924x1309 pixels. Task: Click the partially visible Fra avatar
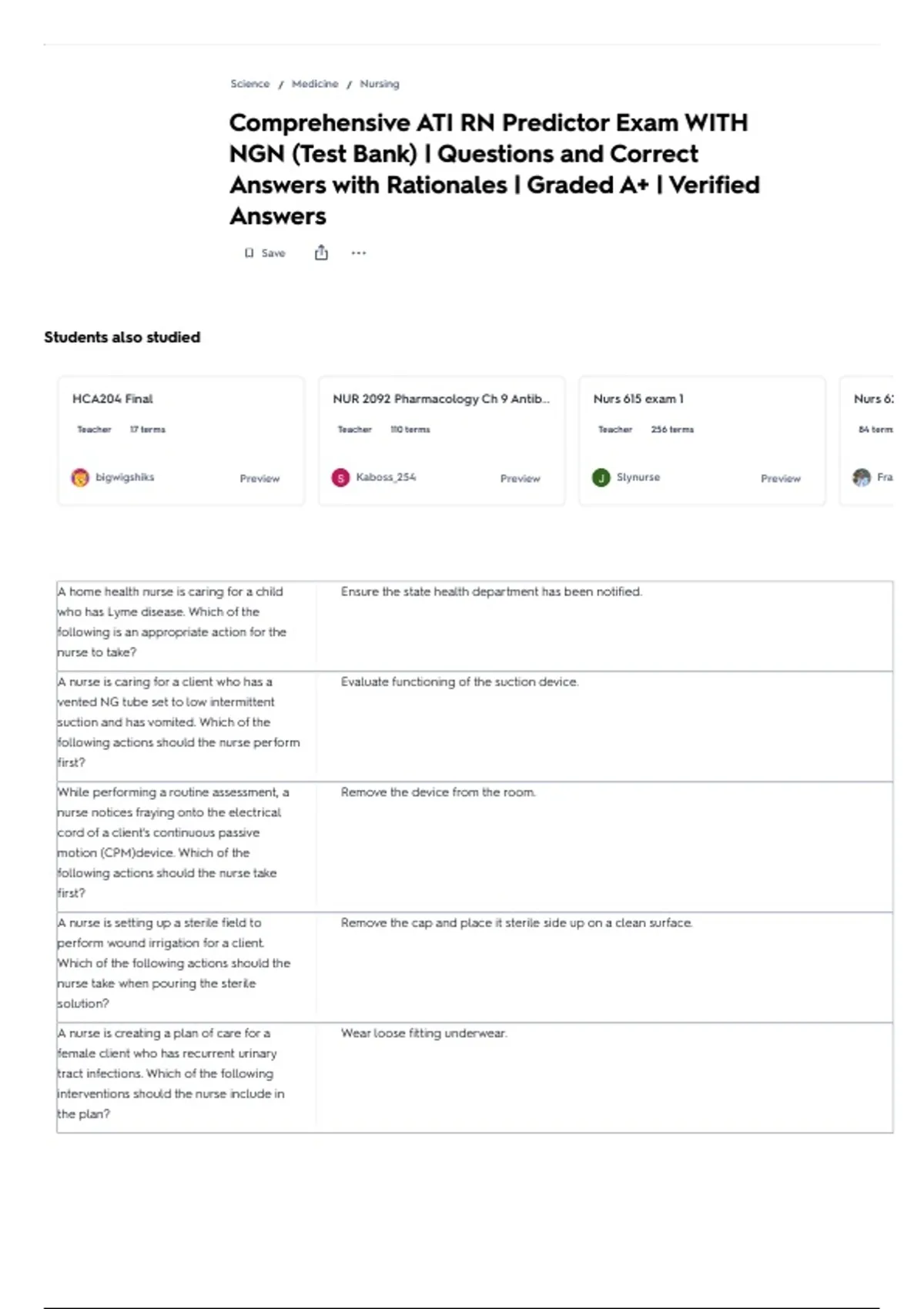click(x=862, y=477)
